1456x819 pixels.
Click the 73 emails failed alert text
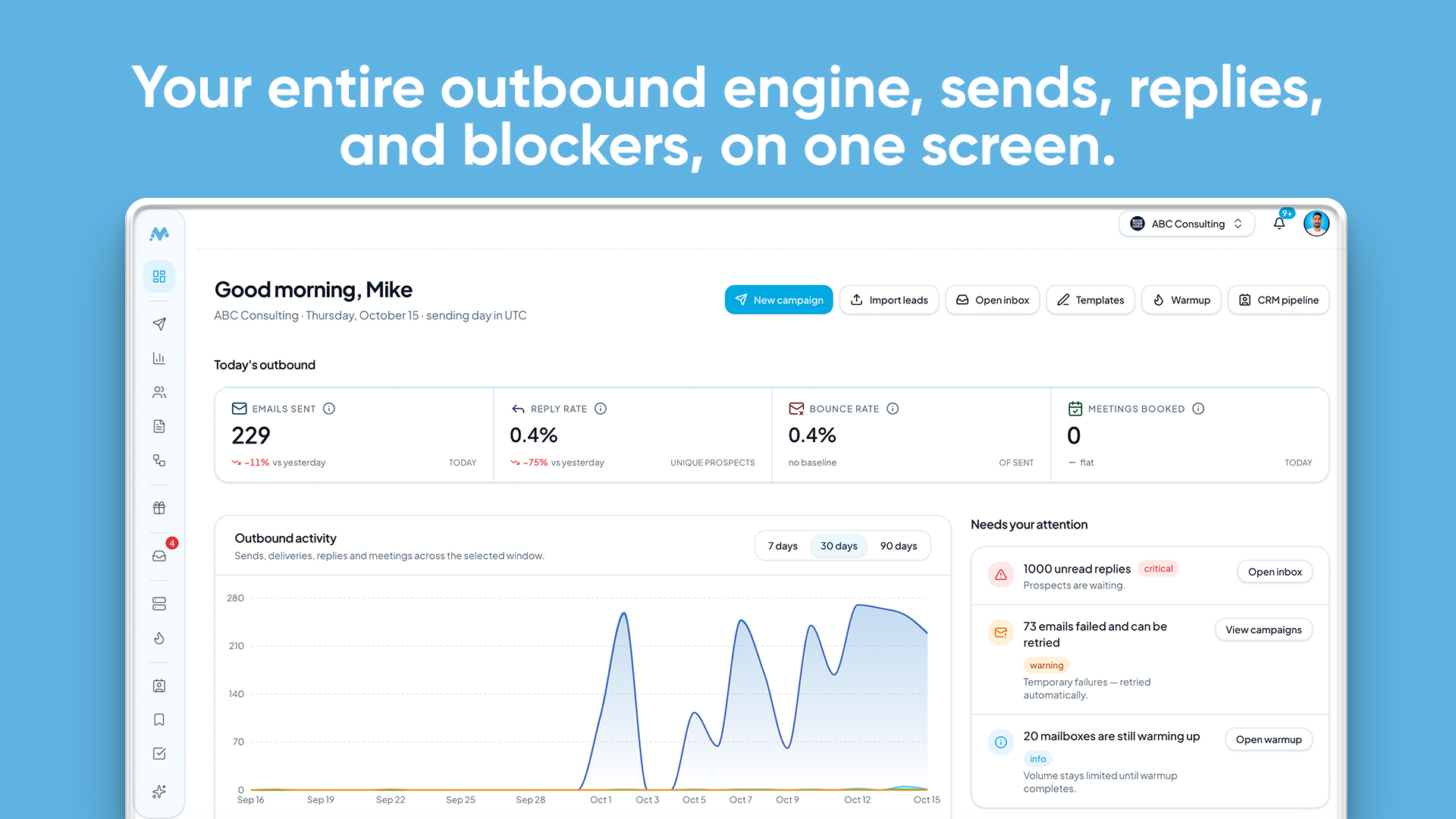pos(1095,635)
